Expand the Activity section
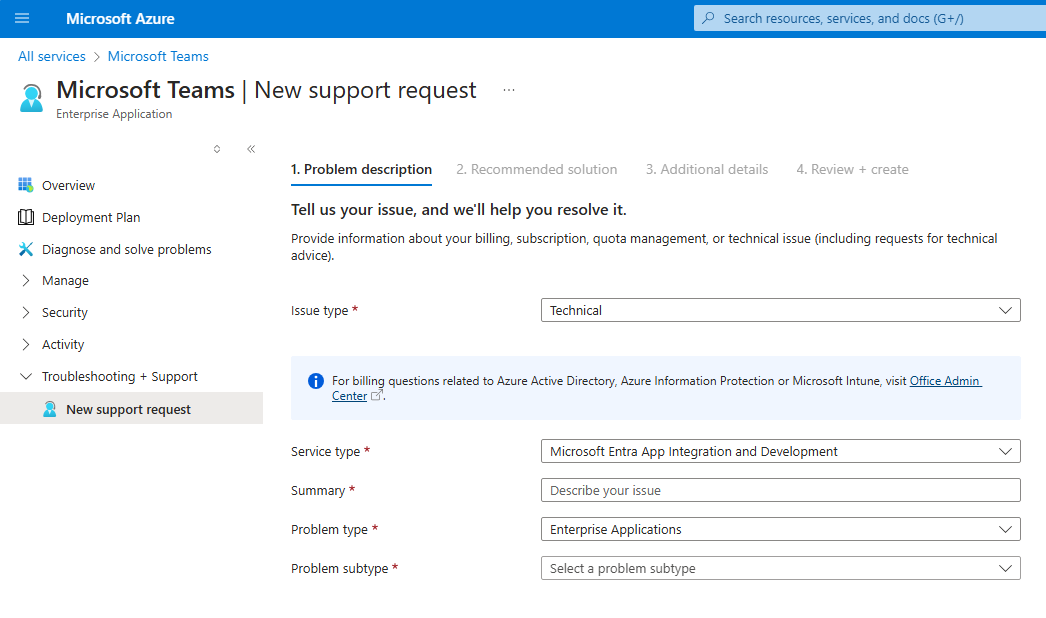This screenshot has width=1046, height=618. (25, 344)
